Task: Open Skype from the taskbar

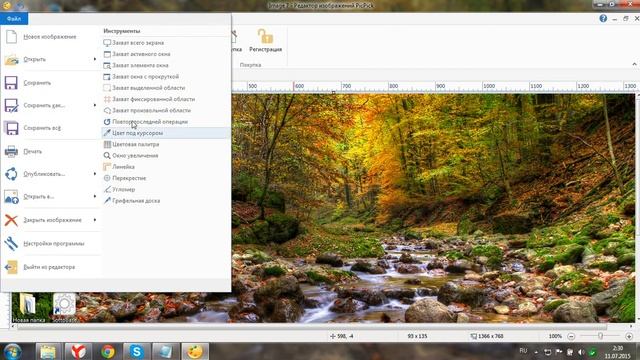Action: [x=136, y=351]
